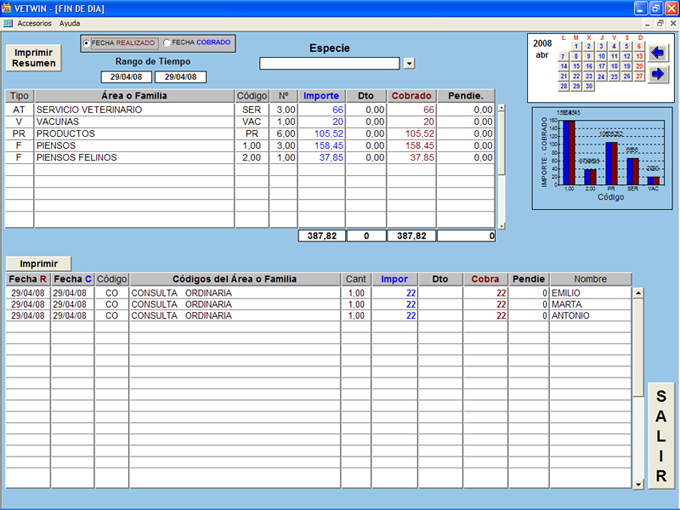The image size is (680, 510).
Task: Click the Imprimir button above details table
Action: coord(39,264)
